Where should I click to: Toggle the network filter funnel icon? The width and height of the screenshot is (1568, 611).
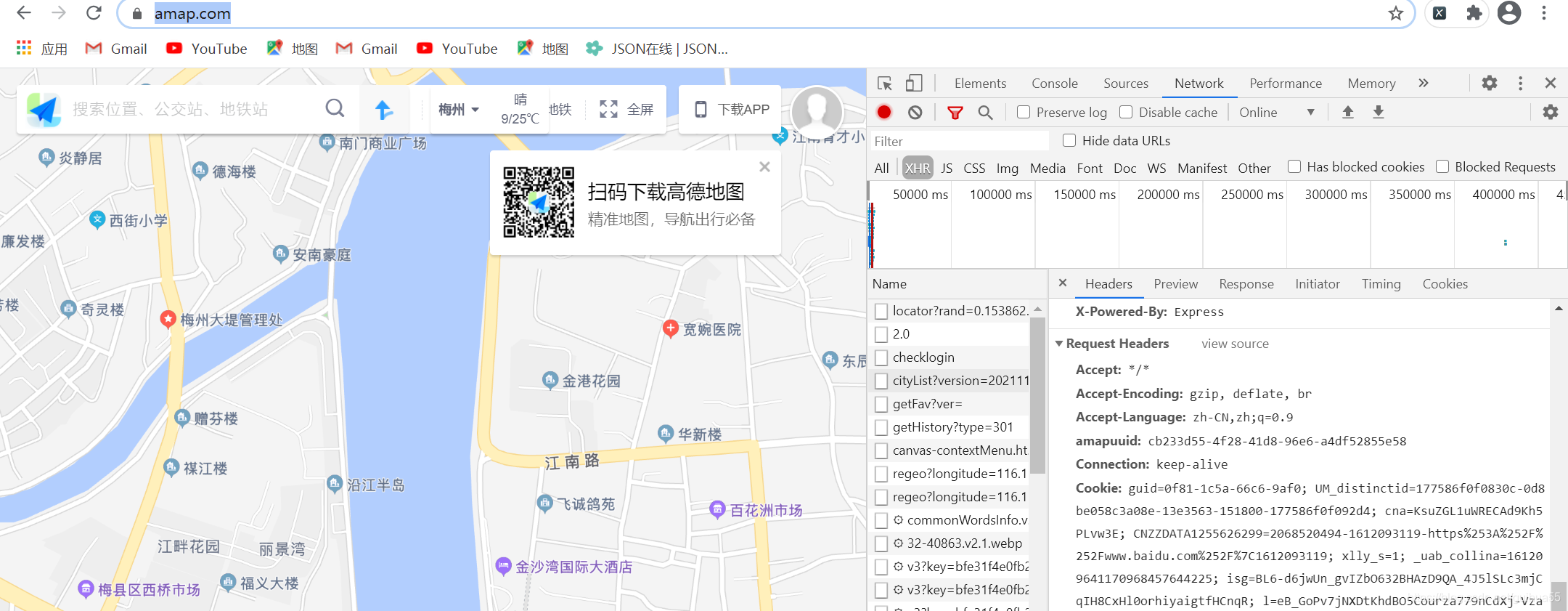click(x=955, y=113)
